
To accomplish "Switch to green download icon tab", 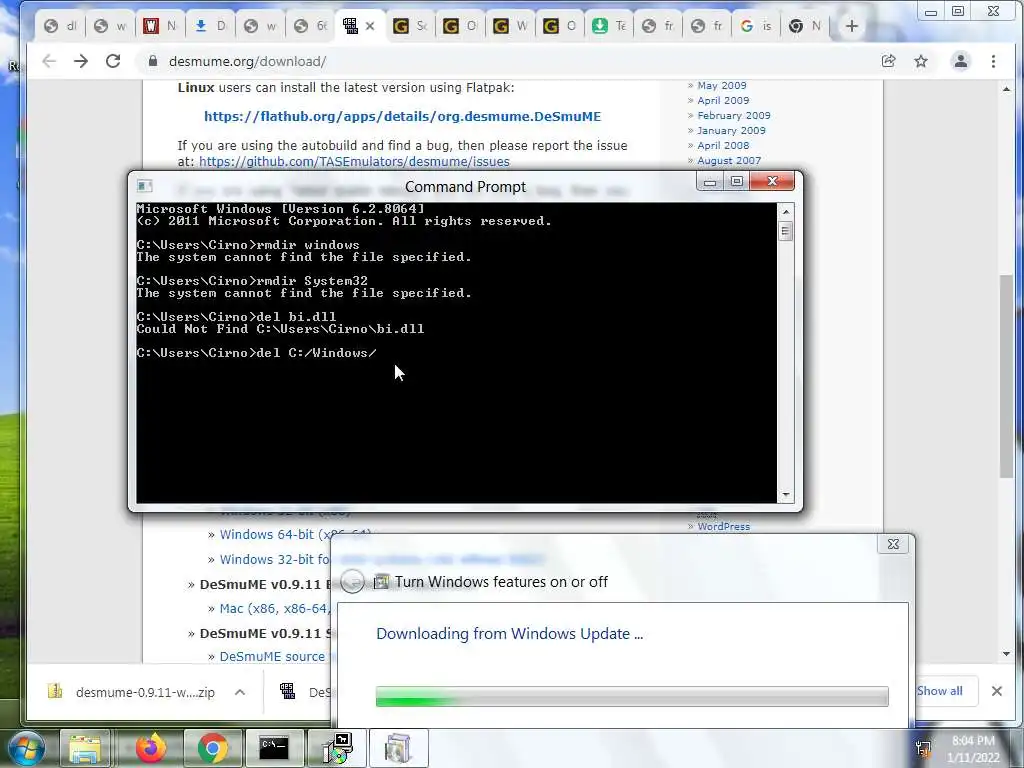I will 608,26.
